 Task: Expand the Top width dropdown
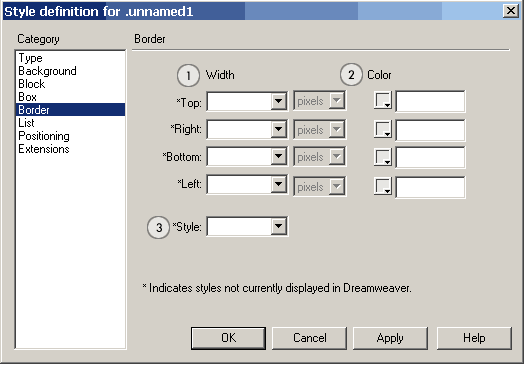coord(279,101)
